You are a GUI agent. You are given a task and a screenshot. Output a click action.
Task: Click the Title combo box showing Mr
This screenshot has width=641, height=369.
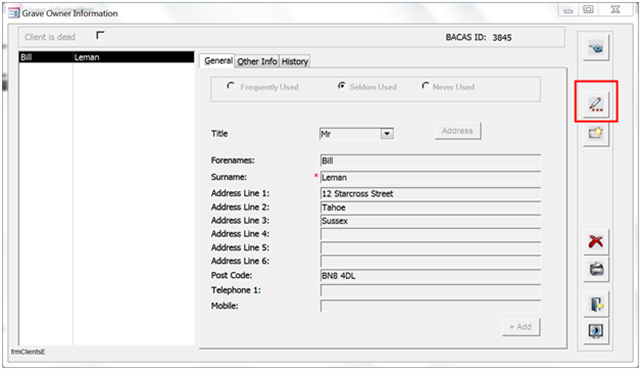(356, 134)
